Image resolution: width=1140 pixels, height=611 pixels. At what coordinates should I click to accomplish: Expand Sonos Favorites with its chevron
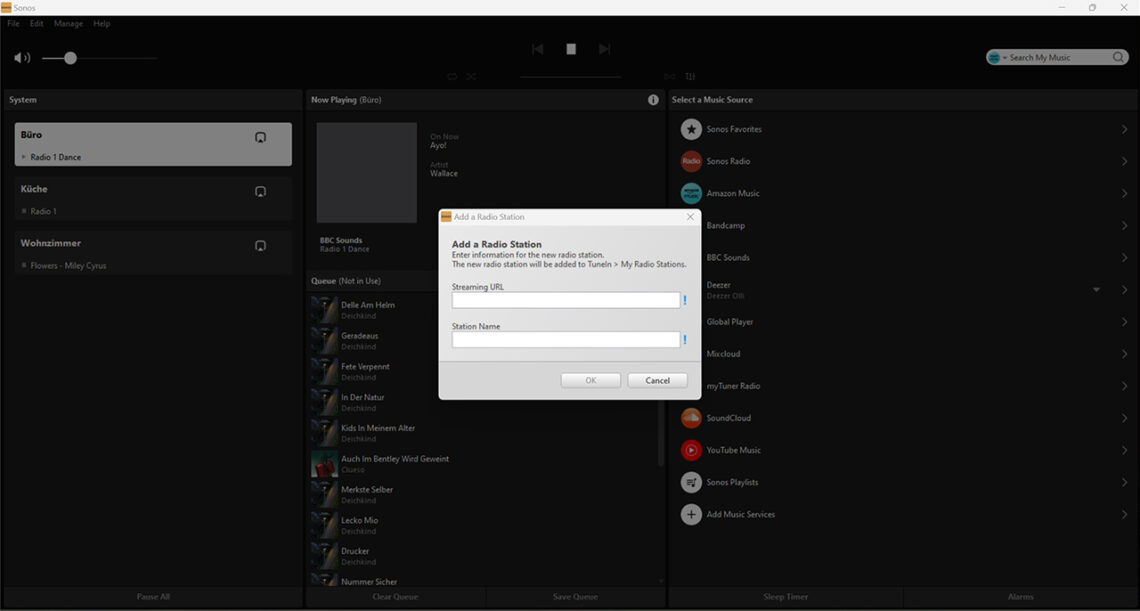(1124, 129)
